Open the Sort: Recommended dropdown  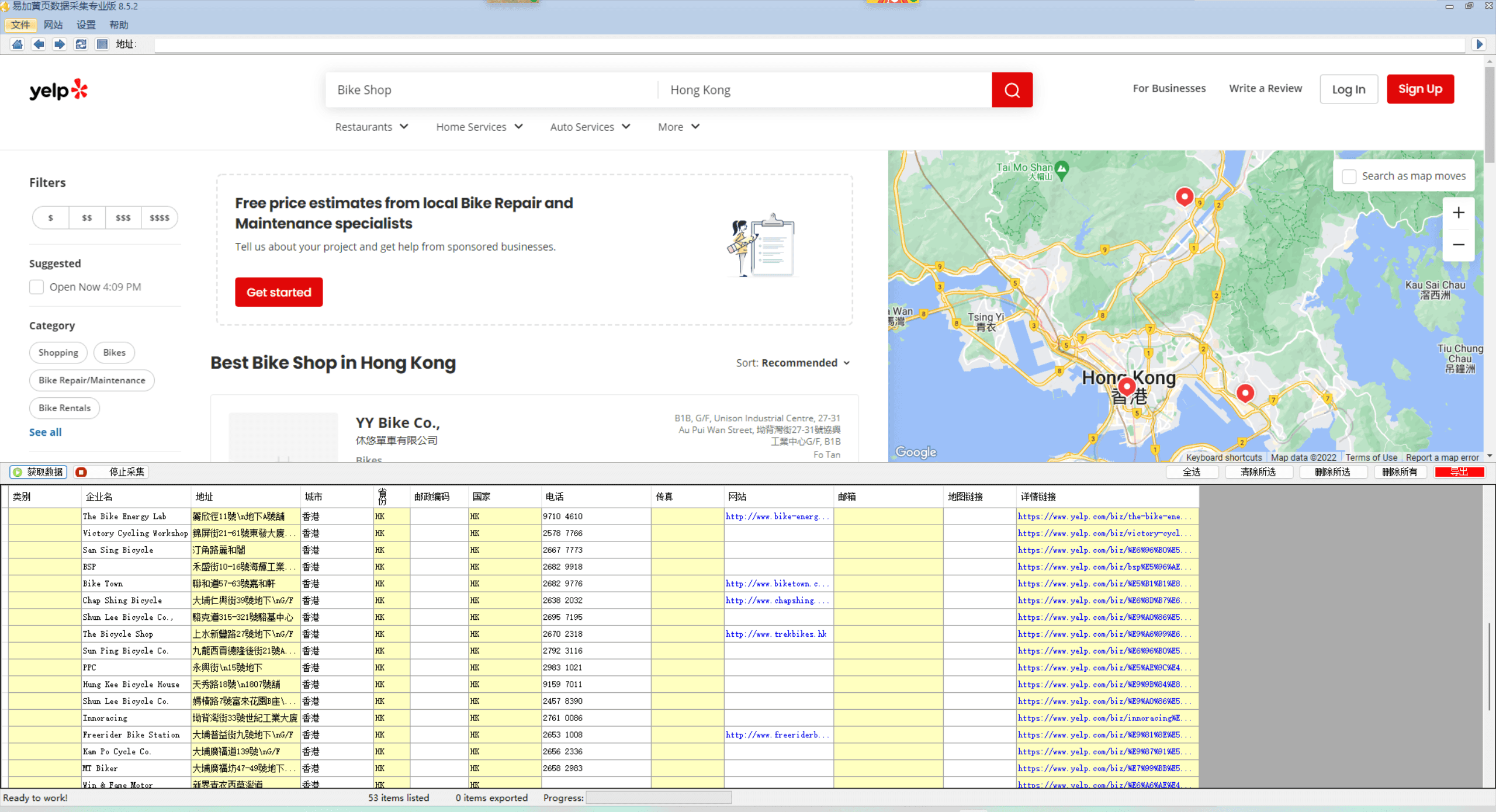(793, 363)
